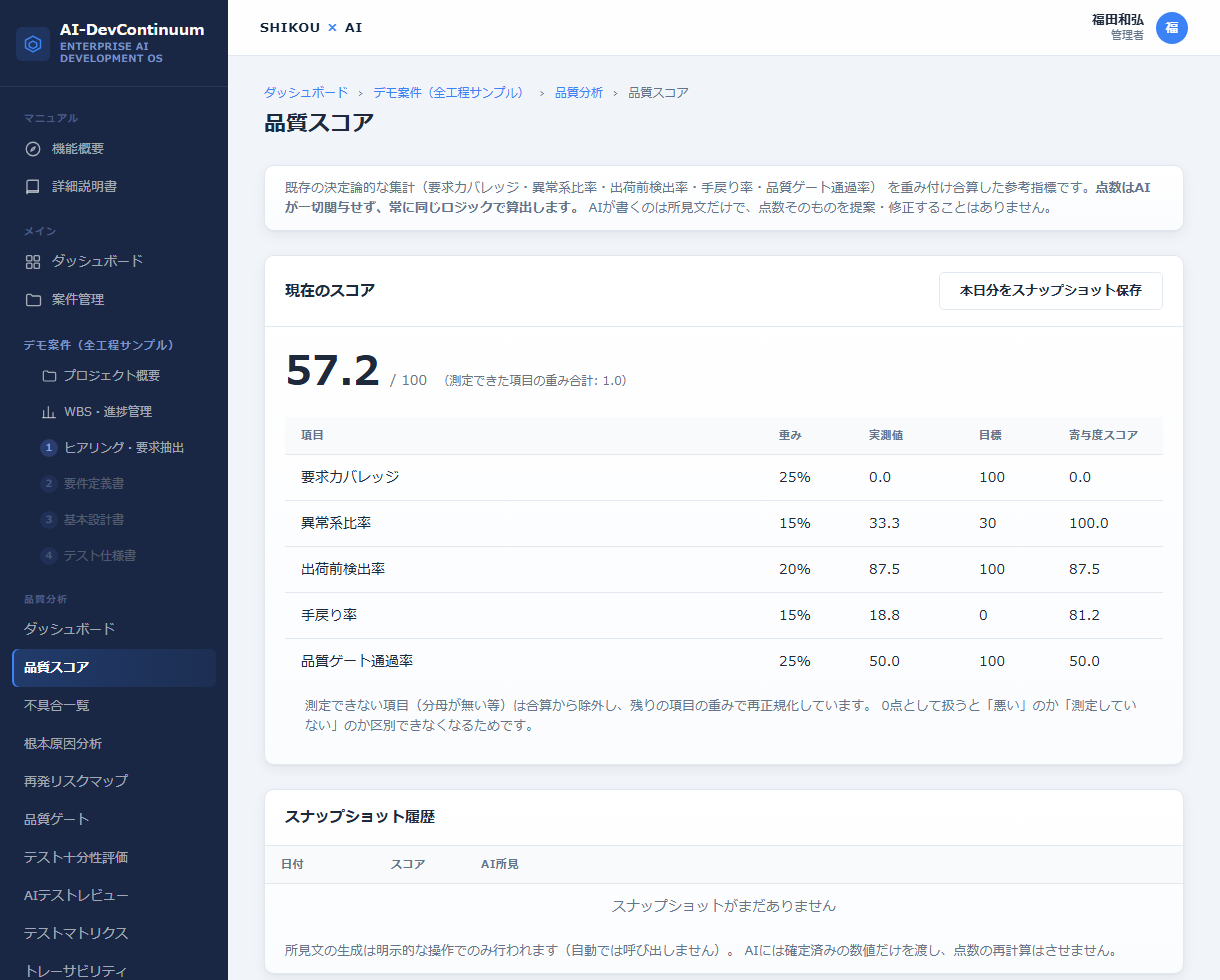This screenshot has height=980, width=1220.
Task: Click the compass icon beside 機能概要
Action: click(x=33, y=149)
